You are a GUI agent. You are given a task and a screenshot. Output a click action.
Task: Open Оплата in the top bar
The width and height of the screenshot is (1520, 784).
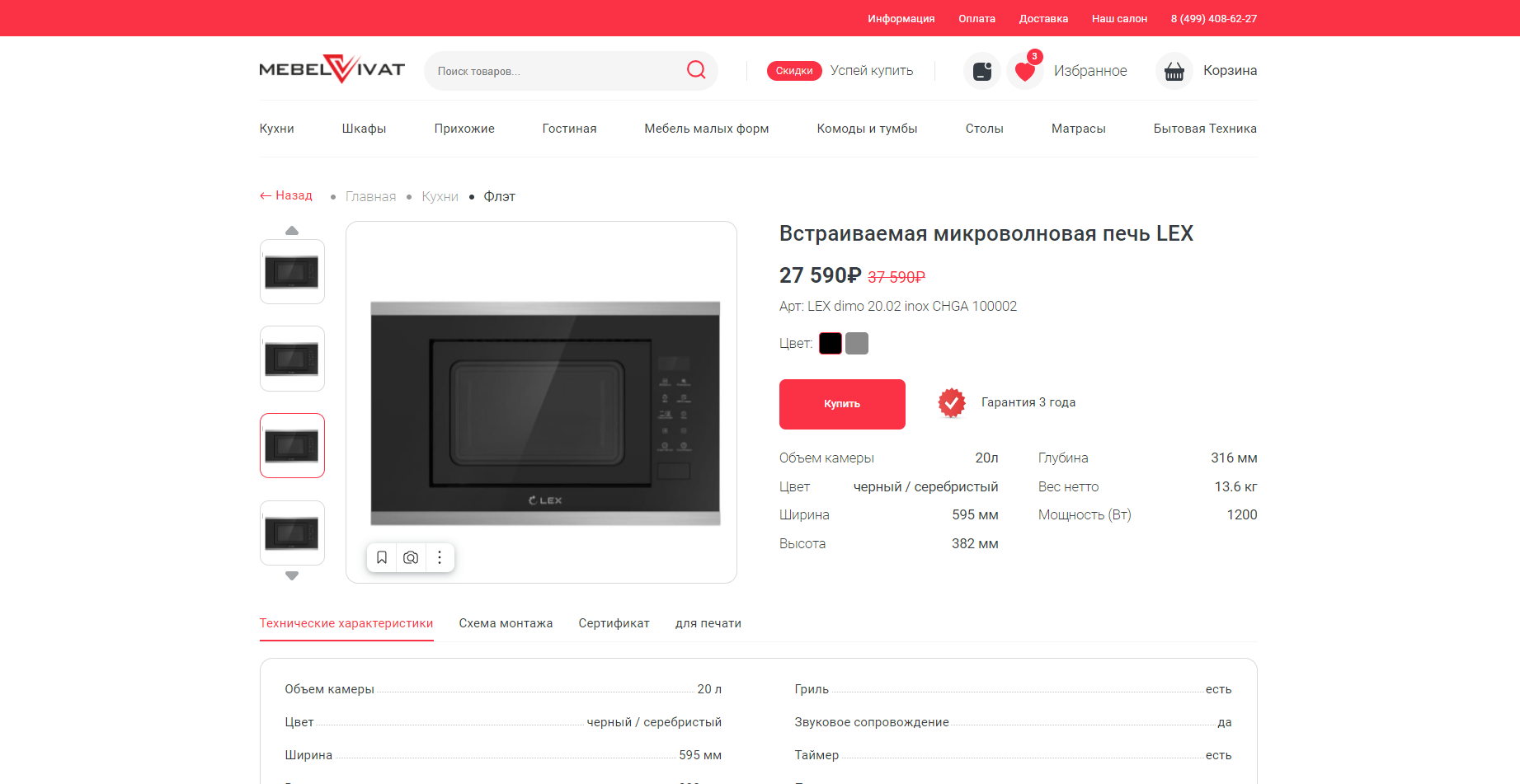coord(976,18)
